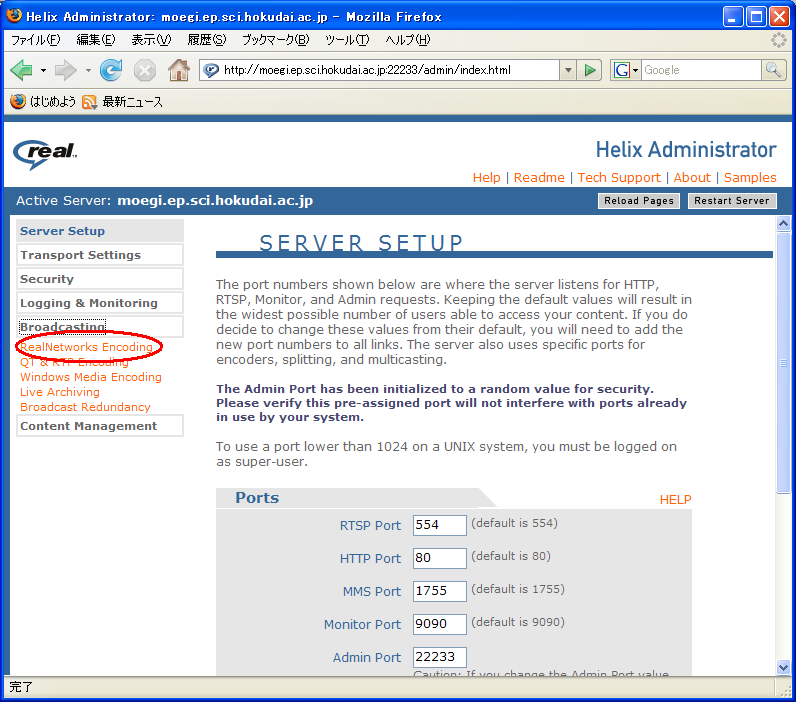Open the Samples link
Screen dimensions: 796x702
[750, 178]
